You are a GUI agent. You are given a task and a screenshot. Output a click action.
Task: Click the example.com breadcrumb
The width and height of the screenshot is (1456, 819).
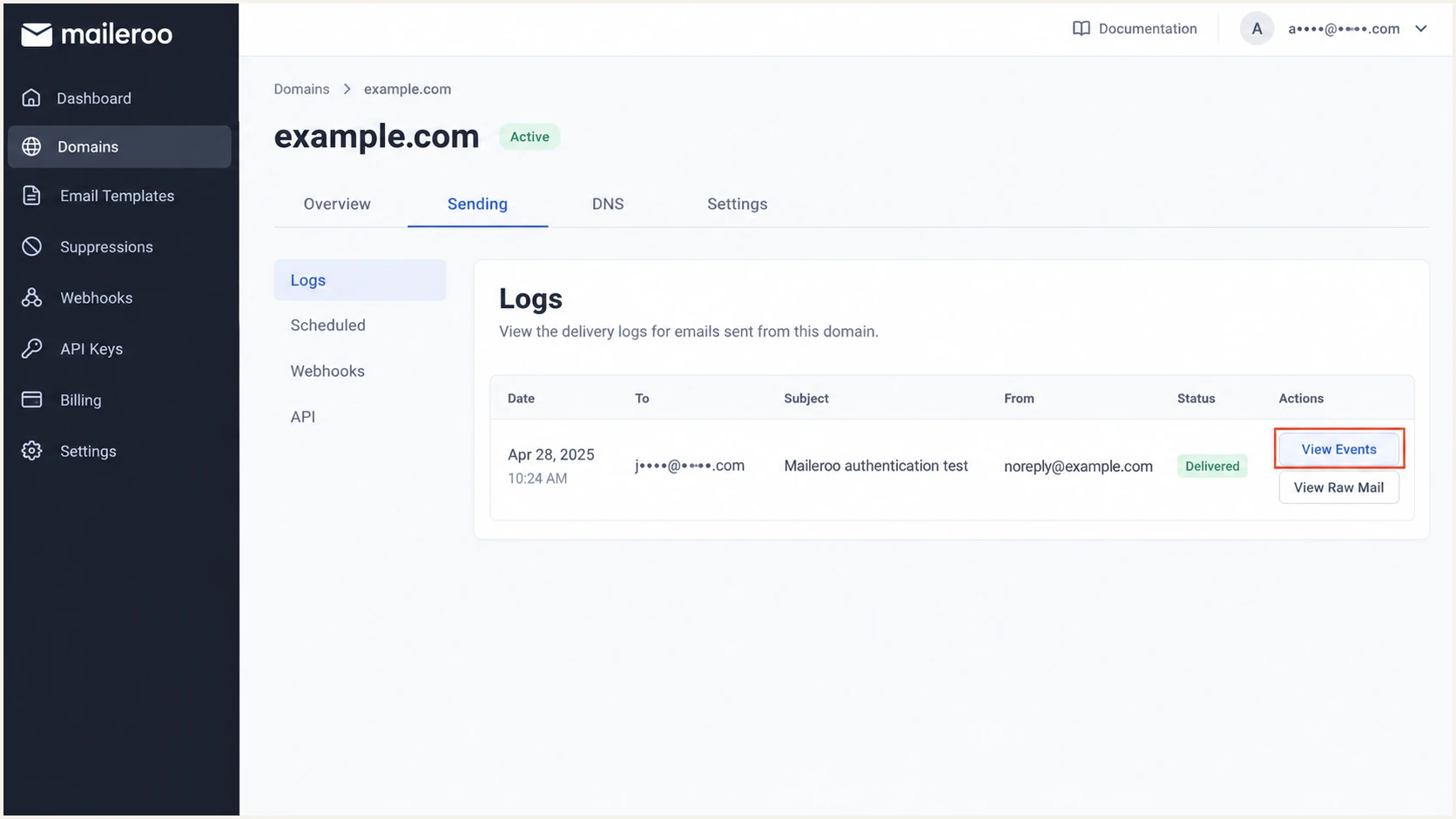(x=408, y=89)
